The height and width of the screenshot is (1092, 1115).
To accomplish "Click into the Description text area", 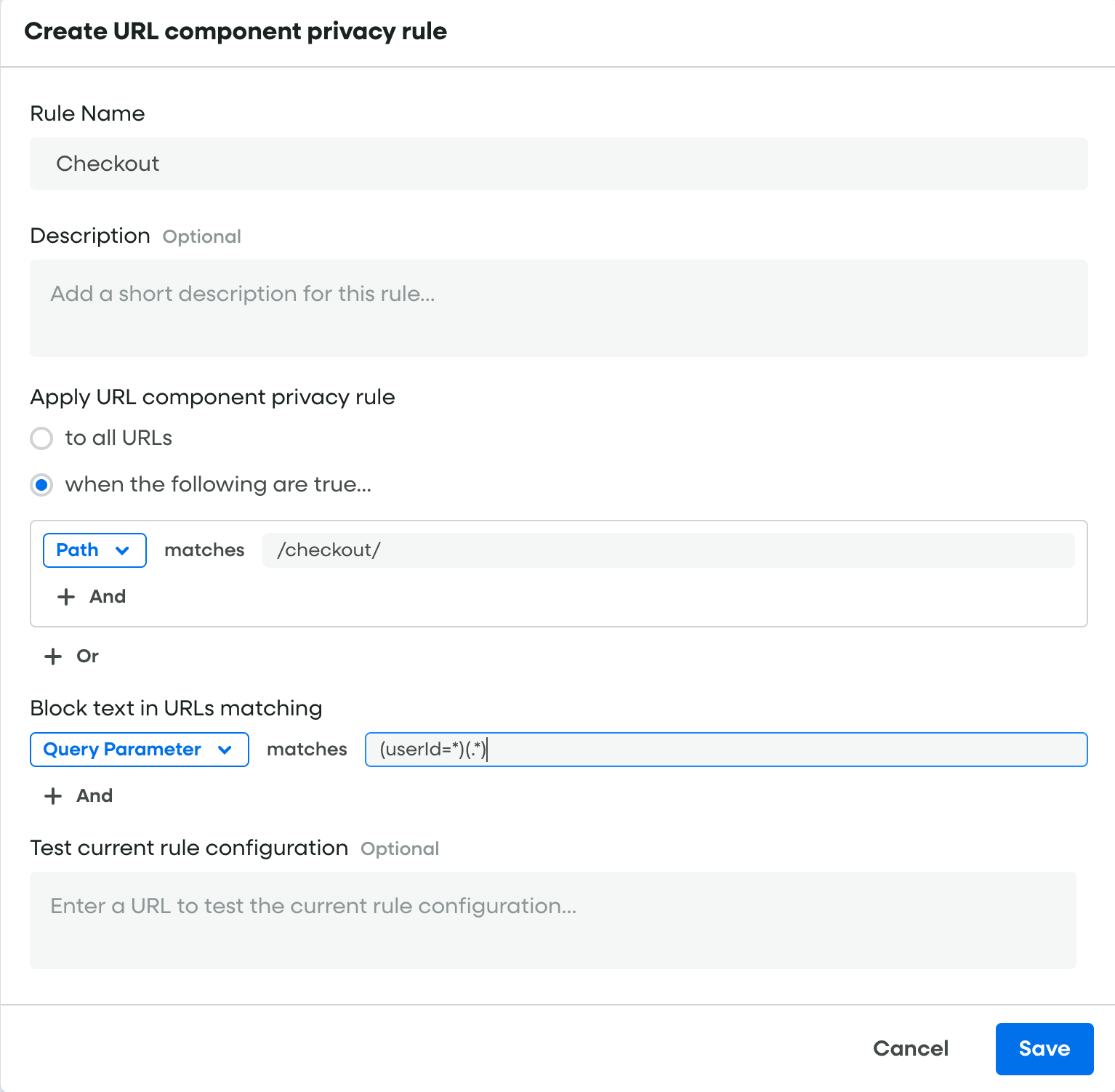I will (x=558, y=308).
